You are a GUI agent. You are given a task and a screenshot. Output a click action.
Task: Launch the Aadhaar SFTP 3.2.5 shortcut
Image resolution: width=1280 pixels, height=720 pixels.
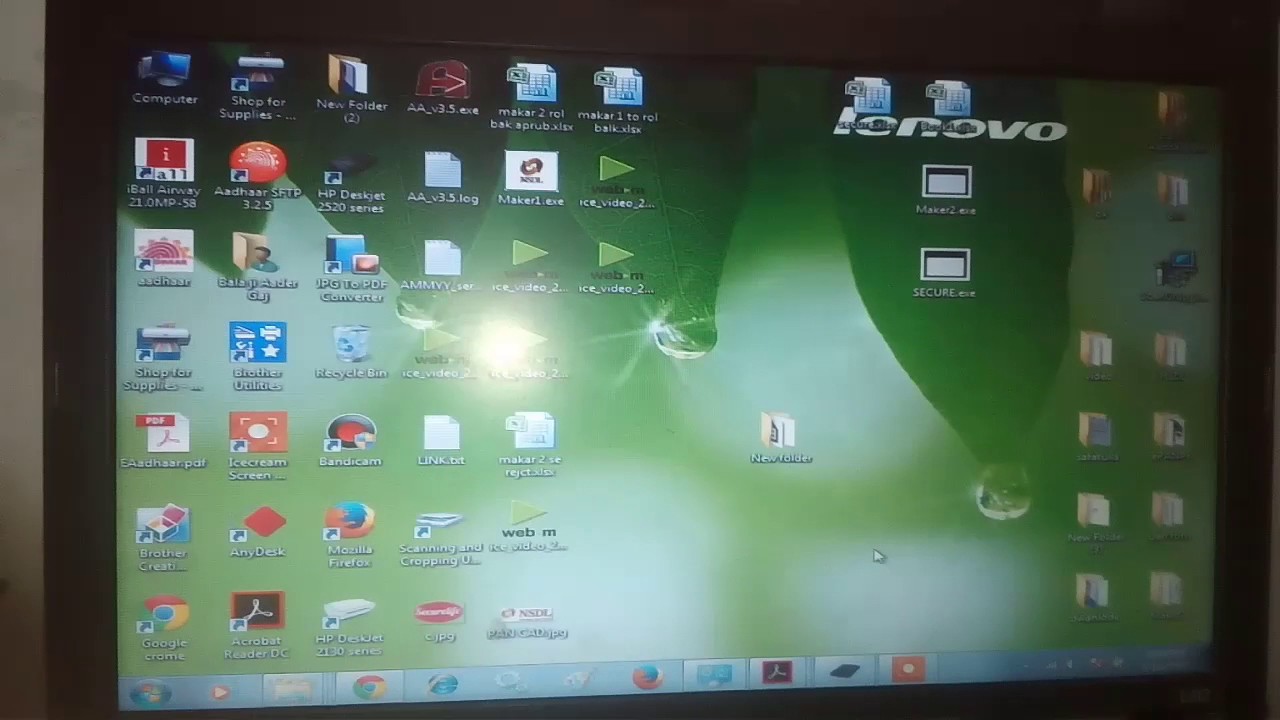coord(258,175)
